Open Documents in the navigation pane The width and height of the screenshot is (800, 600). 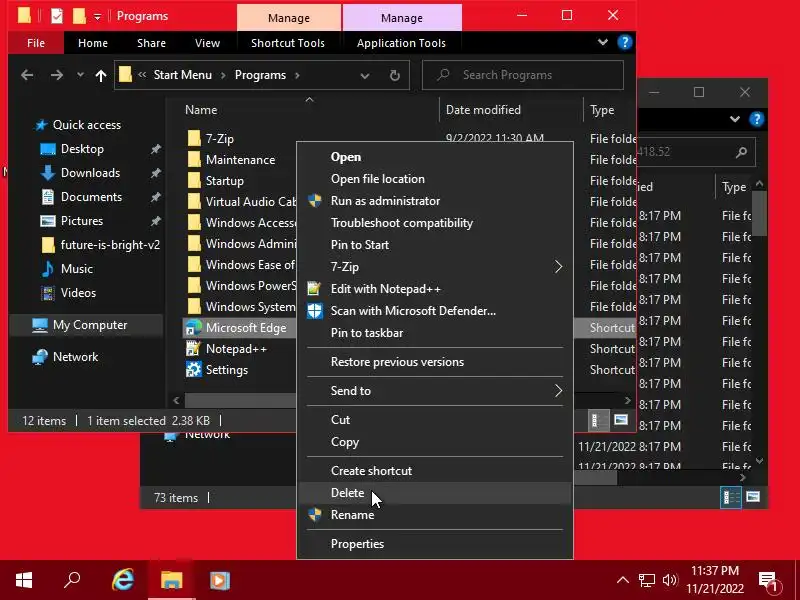[x=91, y=197]
